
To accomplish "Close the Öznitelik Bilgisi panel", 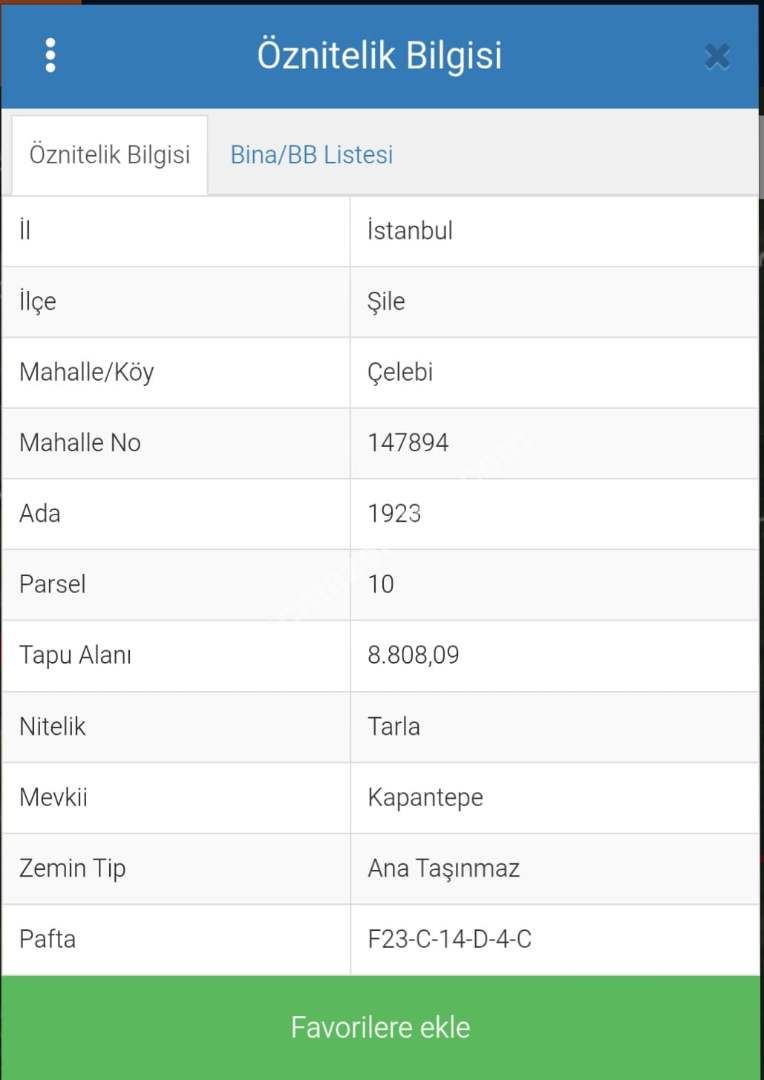I will click(x=716, y=56).
